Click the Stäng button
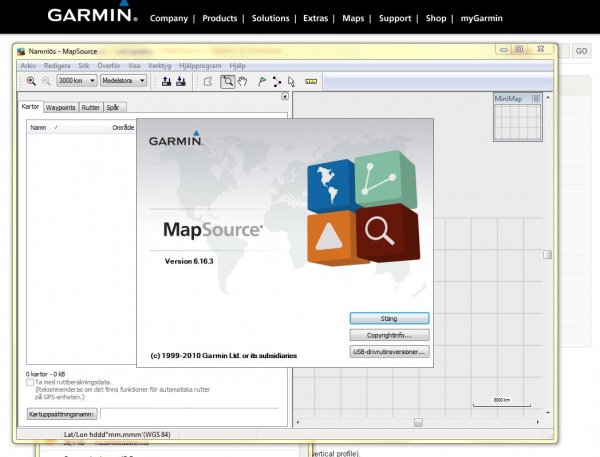The height and width of the screenshot is (457, 600). pos(389,318)
